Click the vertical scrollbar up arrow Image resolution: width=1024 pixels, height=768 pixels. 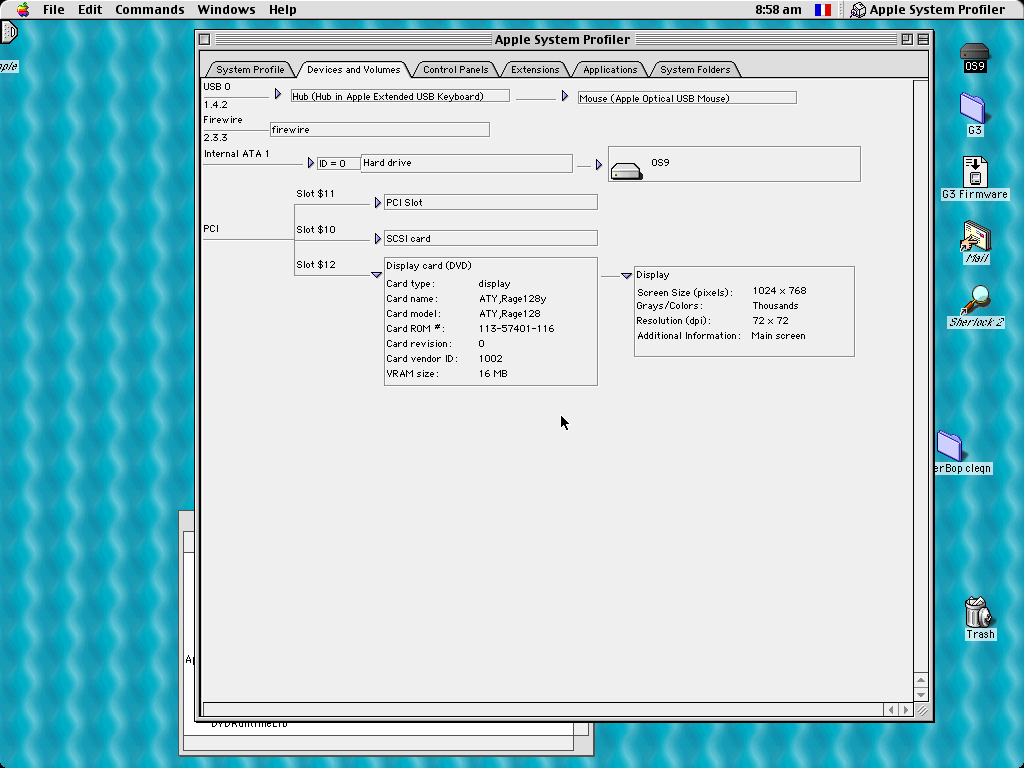[x=921, y=680]
